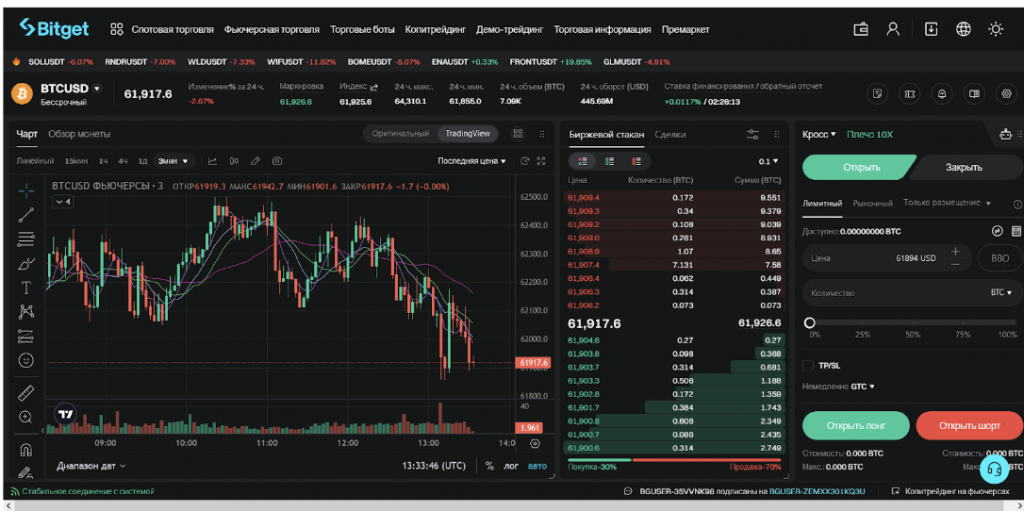This screenshot has width=1024, height=511.
Task: Open the Кросс margin mode dropdown
Action: tap(819, 134)
